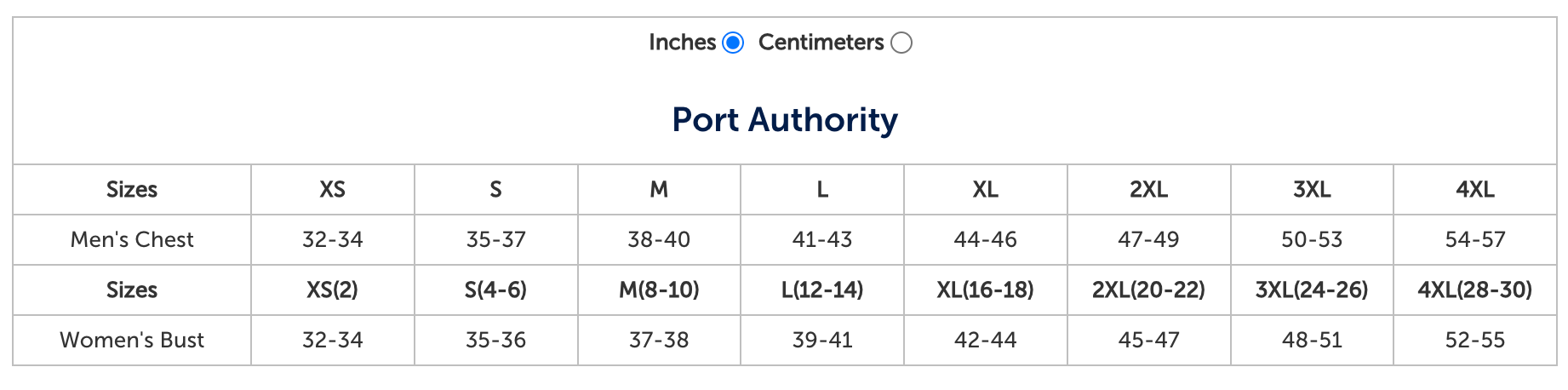Click Women's Bust 52-55 cell
The width and height of the screenshot is (1568, 390).
tap(1474, 340)
